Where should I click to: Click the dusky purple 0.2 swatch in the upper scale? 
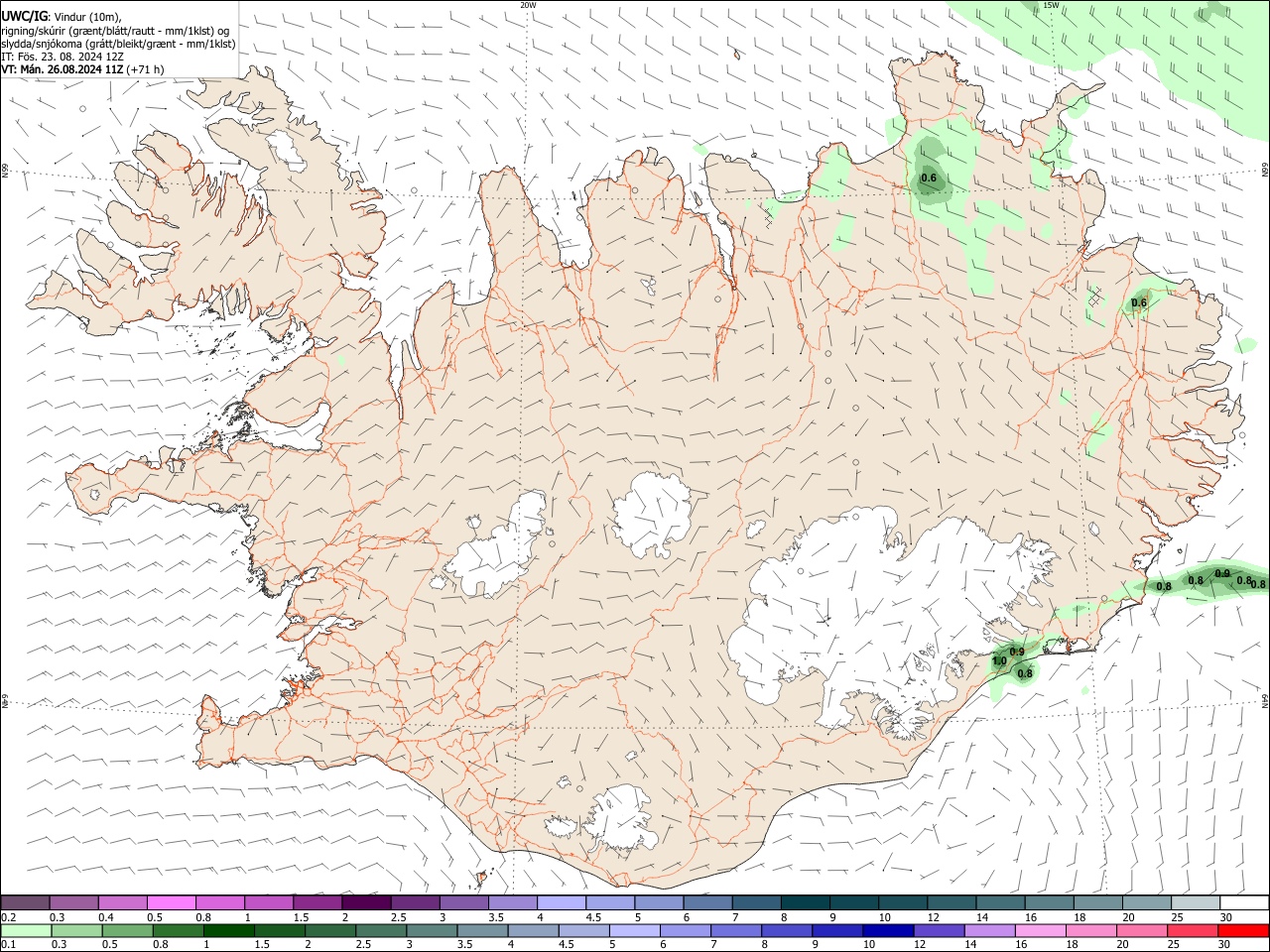point(25,903)
